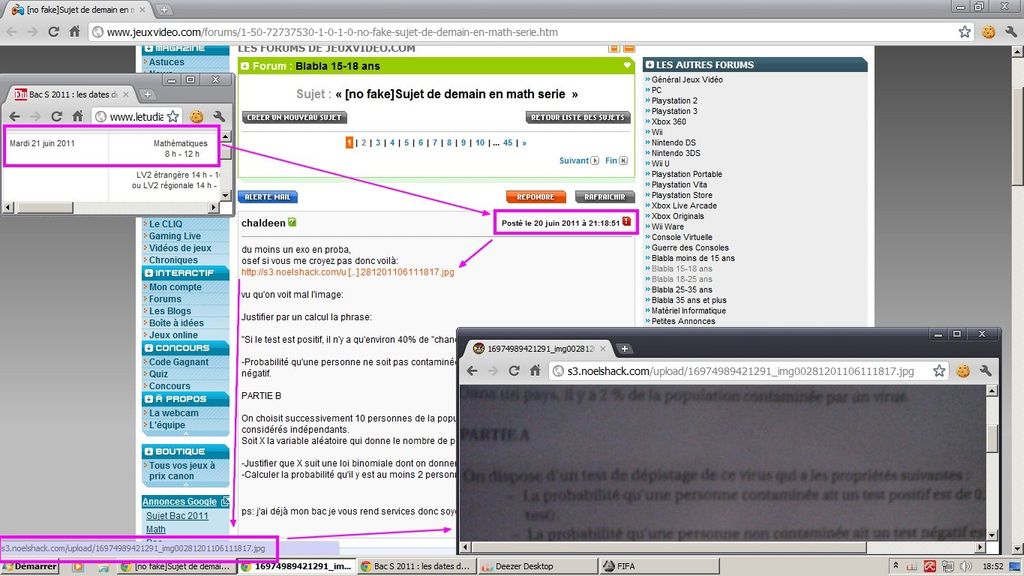Viewport: 1024px width, 576px height.
Task: Click the home icon in the main jeuxvideo window
Action: pyautogui.click(x=74, y=31)
